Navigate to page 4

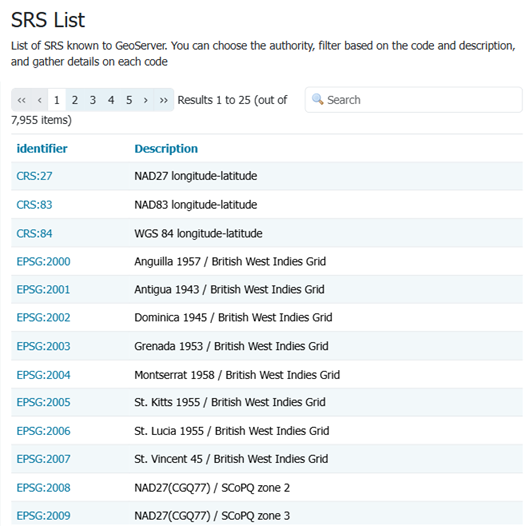point(111,100)
